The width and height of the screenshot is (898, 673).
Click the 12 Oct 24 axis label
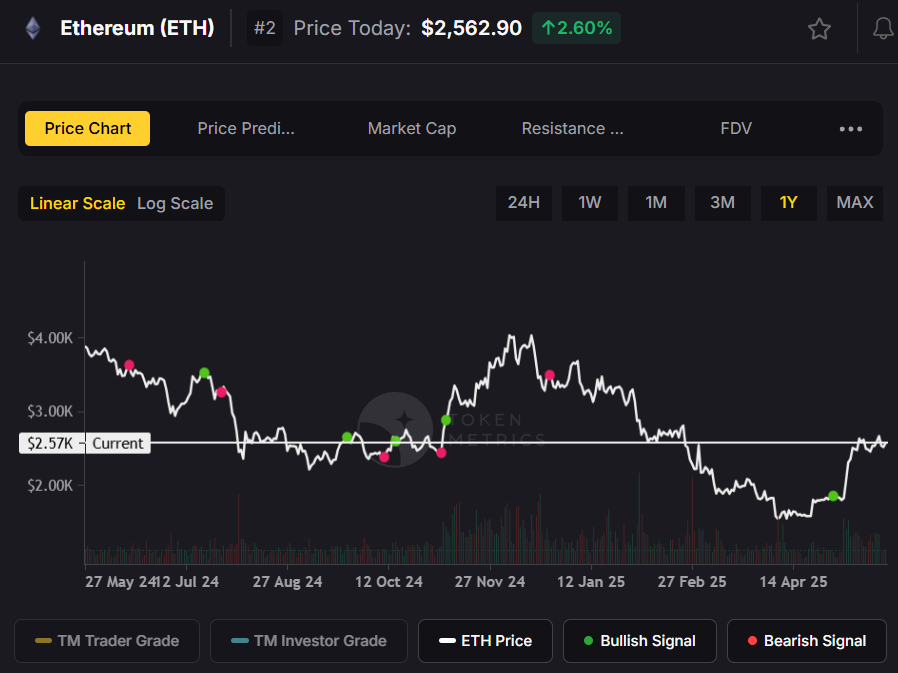[x=389, y=582]
